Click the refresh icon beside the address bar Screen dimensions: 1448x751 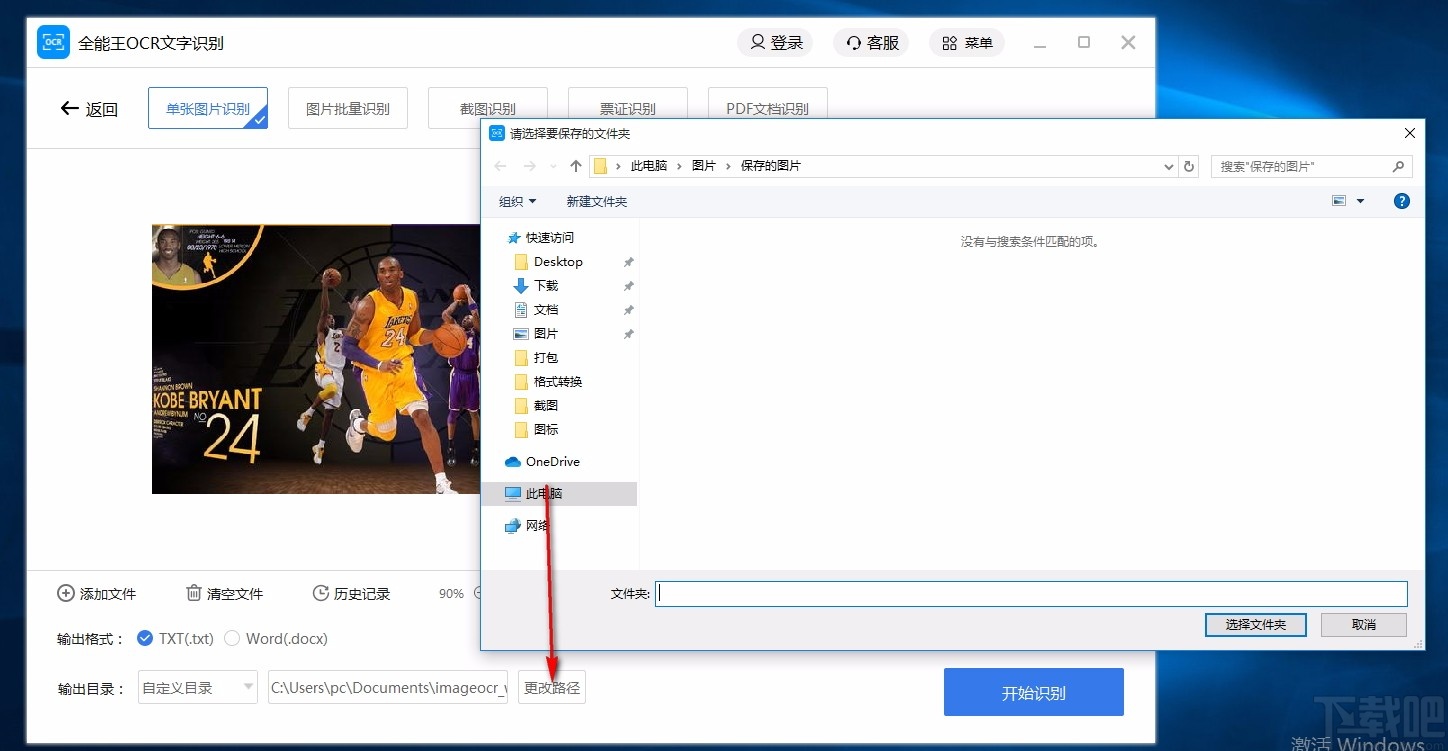1189,166
